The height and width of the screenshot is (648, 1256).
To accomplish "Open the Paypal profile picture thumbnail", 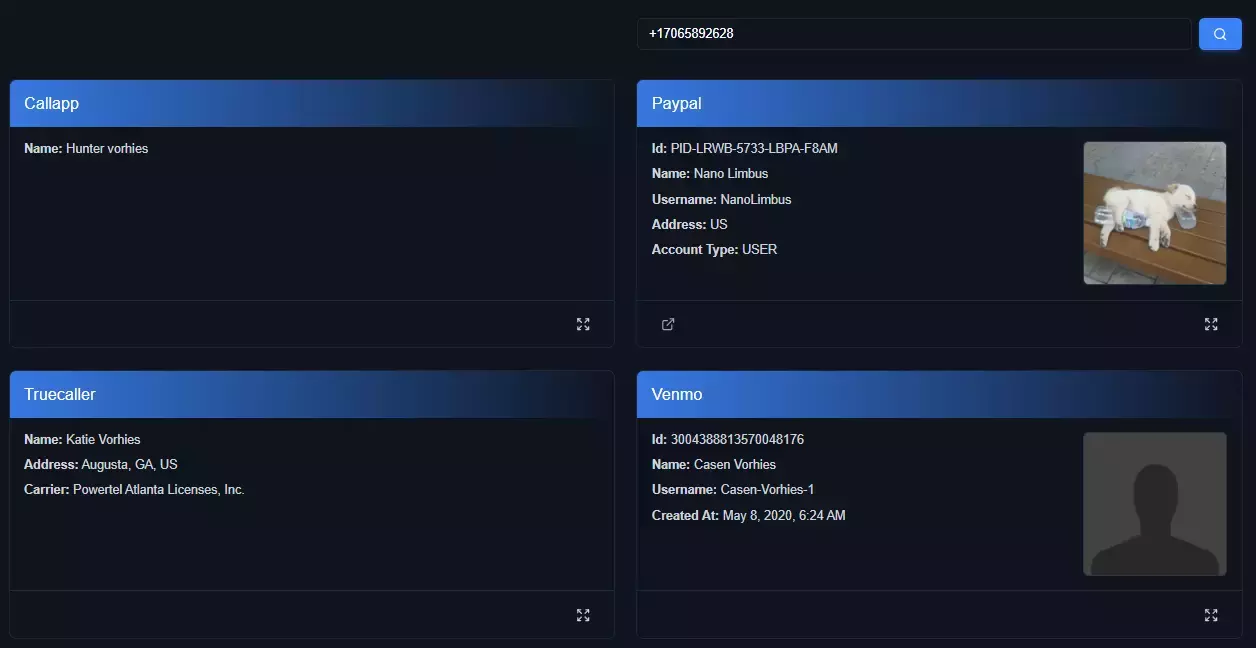I will [x=1154, y=213].
